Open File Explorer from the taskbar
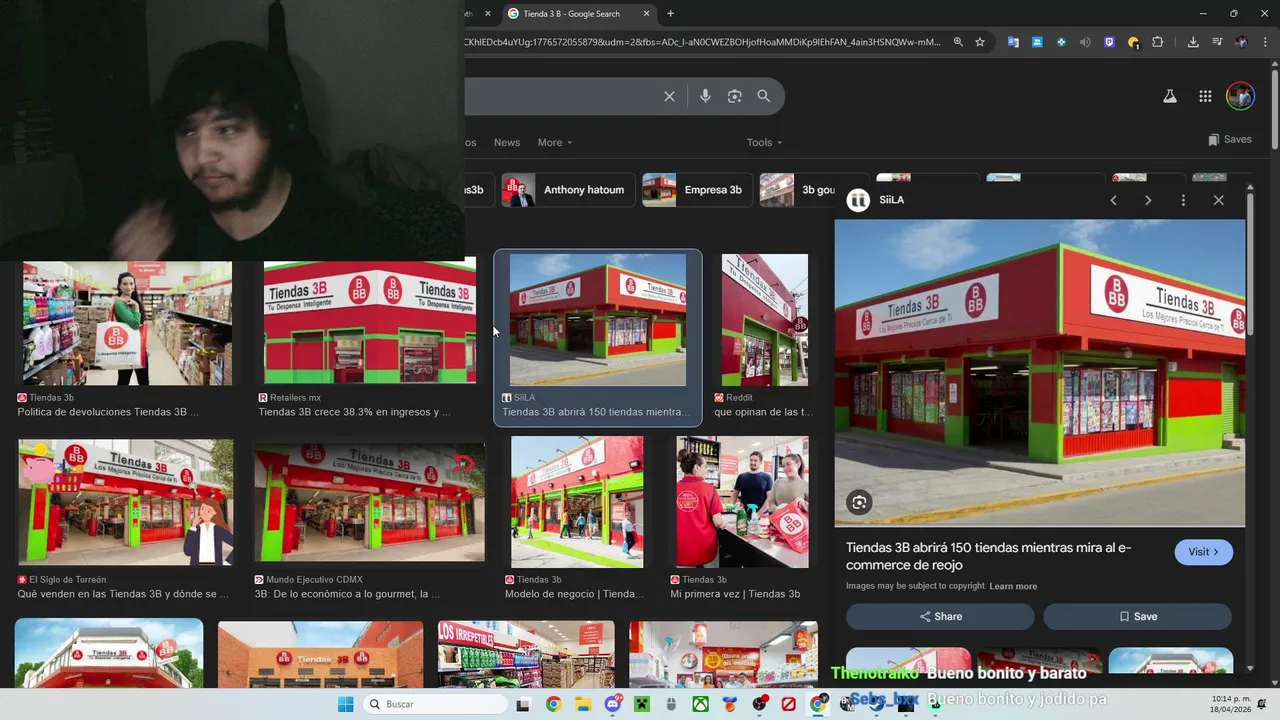 [x=583, y=704]
